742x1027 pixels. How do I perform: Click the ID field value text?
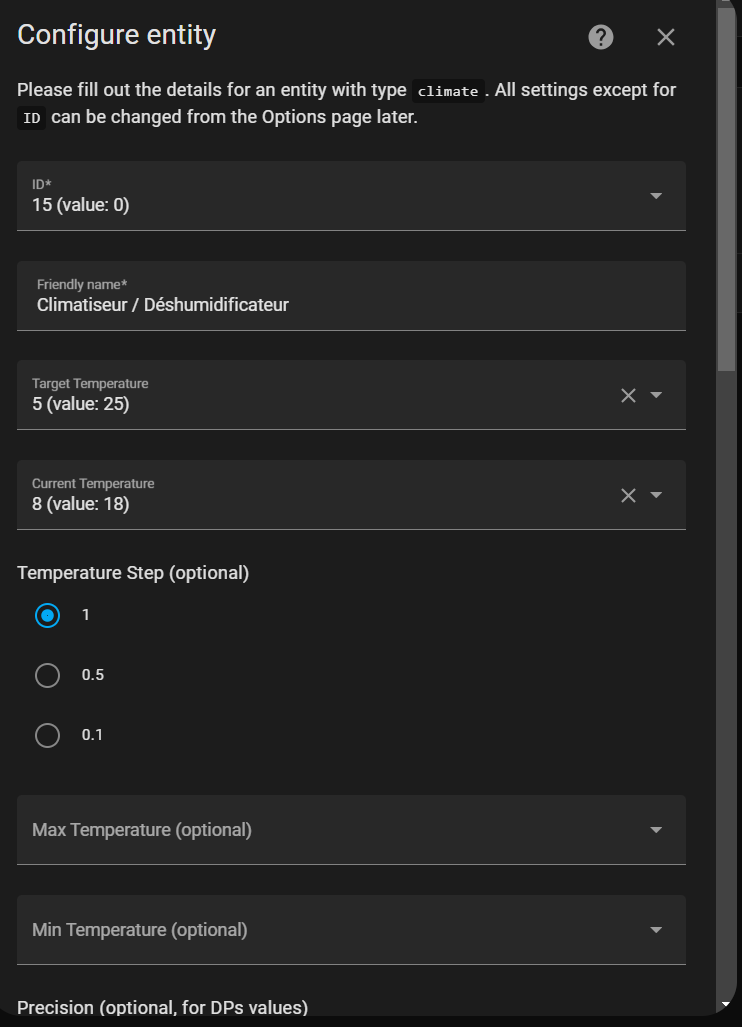pos(81,205)
